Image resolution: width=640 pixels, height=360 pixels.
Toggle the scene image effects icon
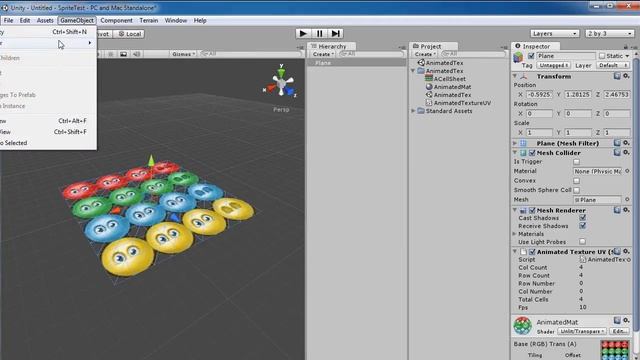124,54
